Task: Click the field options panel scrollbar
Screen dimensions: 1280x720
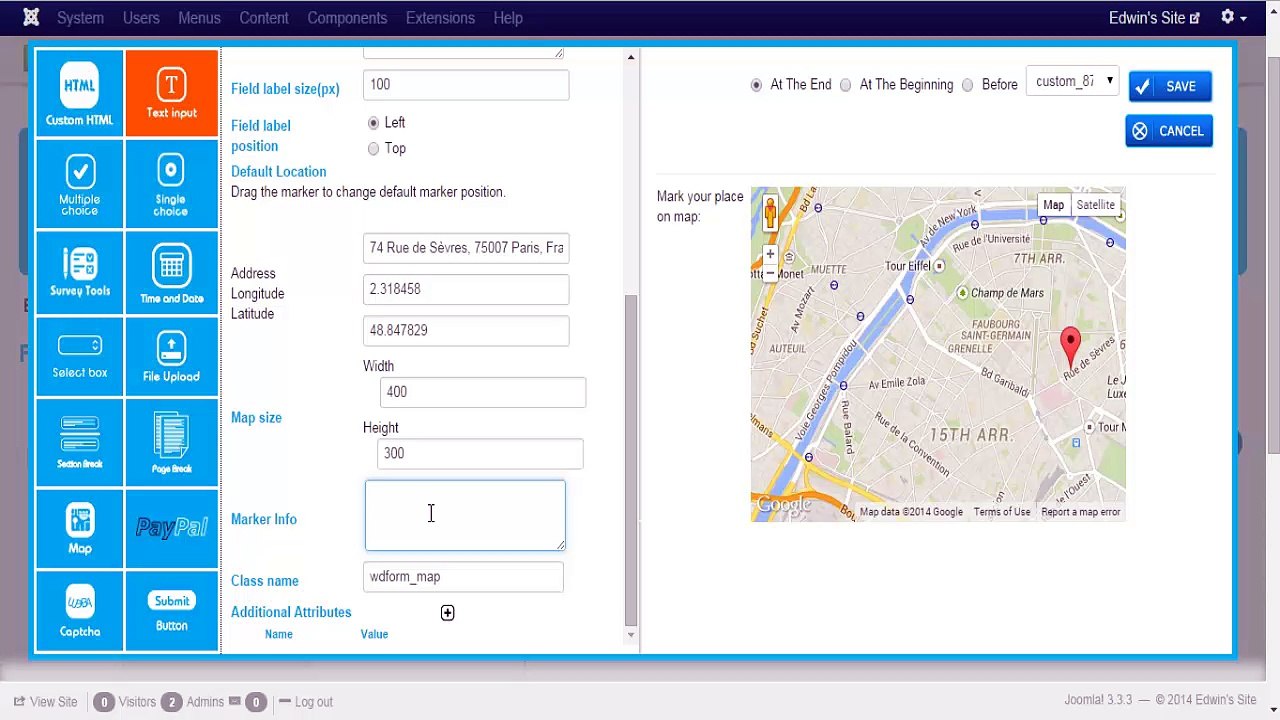Action: coord(630,460)
